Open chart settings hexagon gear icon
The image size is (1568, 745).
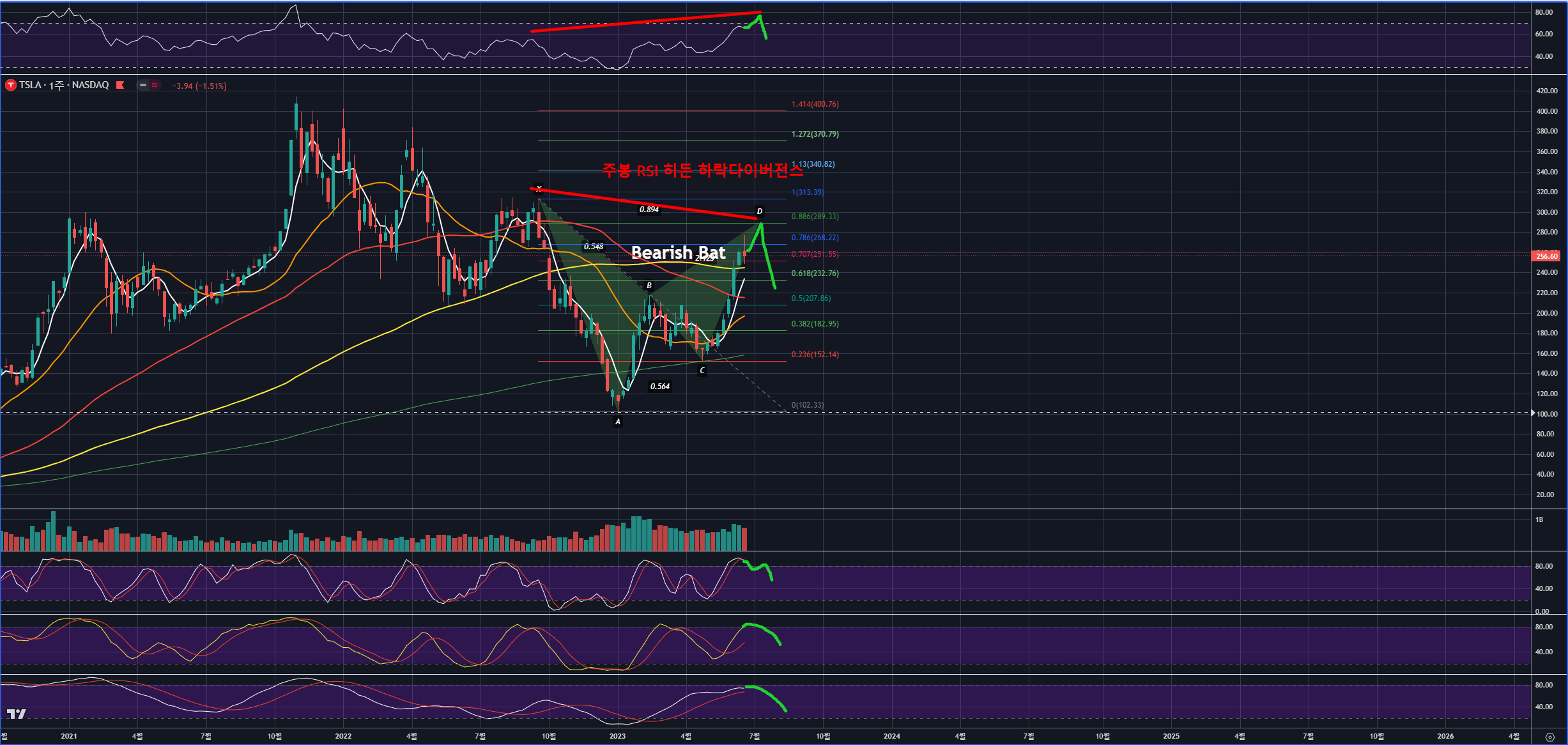pos(1549,737)
